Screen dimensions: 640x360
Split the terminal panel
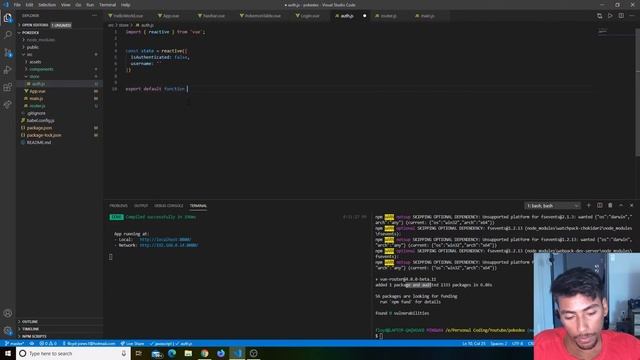(599, 205)
